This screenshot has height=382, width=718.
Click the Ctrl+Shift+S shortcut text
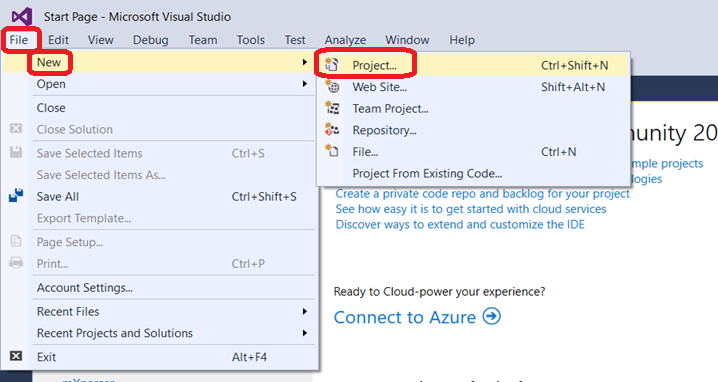pos(264,196)
